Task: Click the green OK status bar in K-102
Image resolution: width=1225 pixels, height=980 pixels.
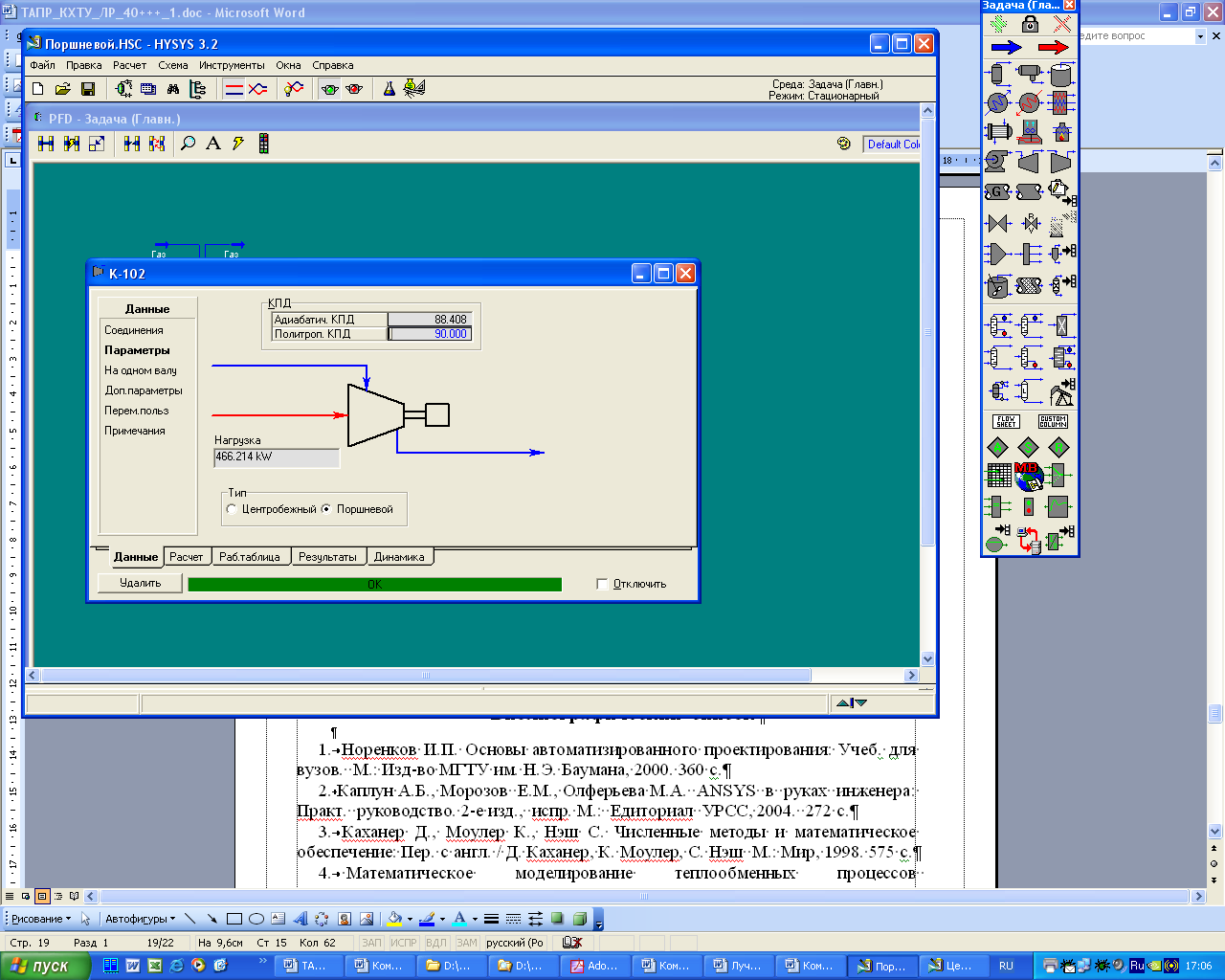Action: [x=375, y=584]
